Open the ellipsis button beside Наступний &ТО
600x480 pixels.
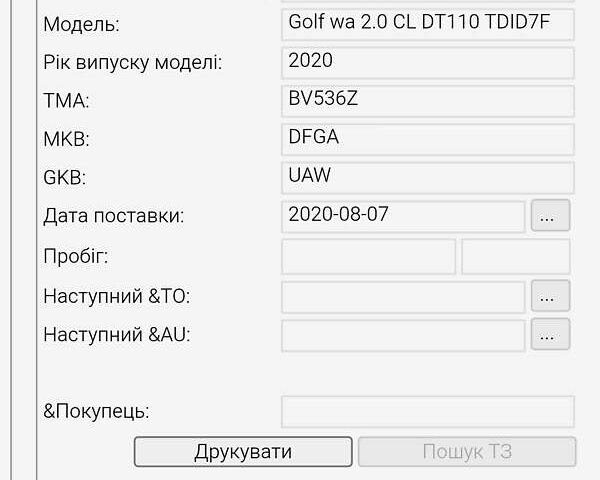point(550,296)
